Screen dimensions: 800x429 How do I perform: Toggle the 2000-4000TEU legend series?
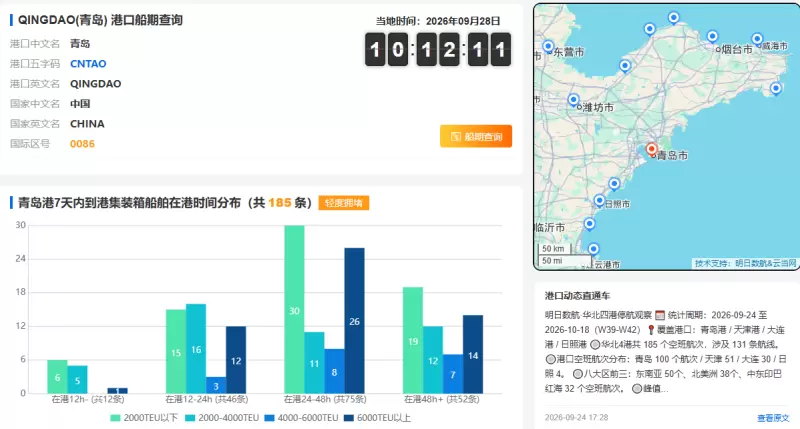(222, 418)
